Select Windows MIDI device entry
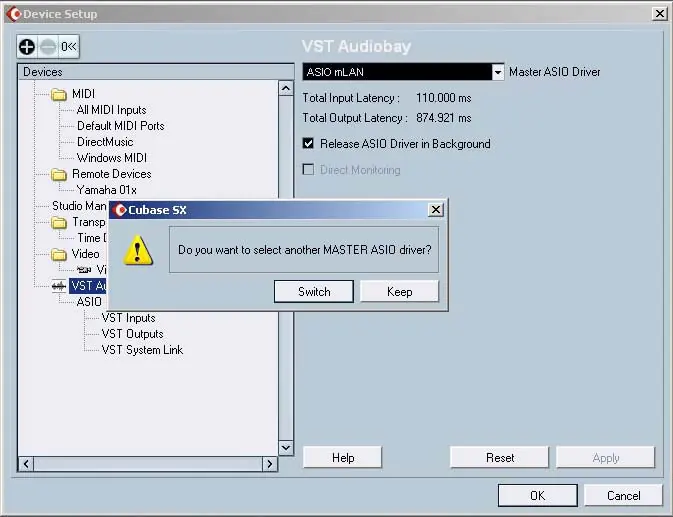The width and height of the screenshot is (673, 517). [x=112, y=158]
